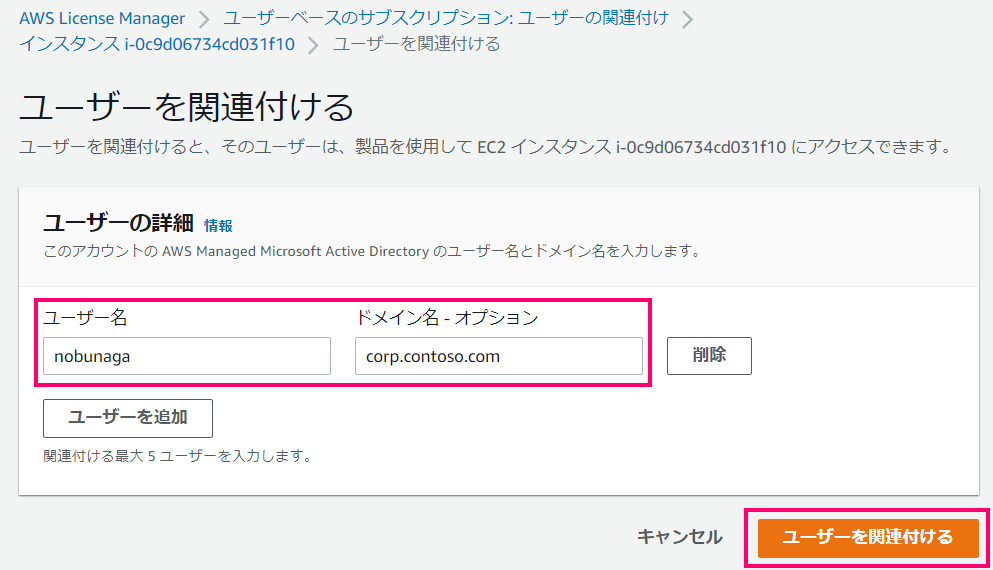This screenshot has height=570, width=993.
Task: Click the ユーザーの詳細 section heading
Action: 118,223
